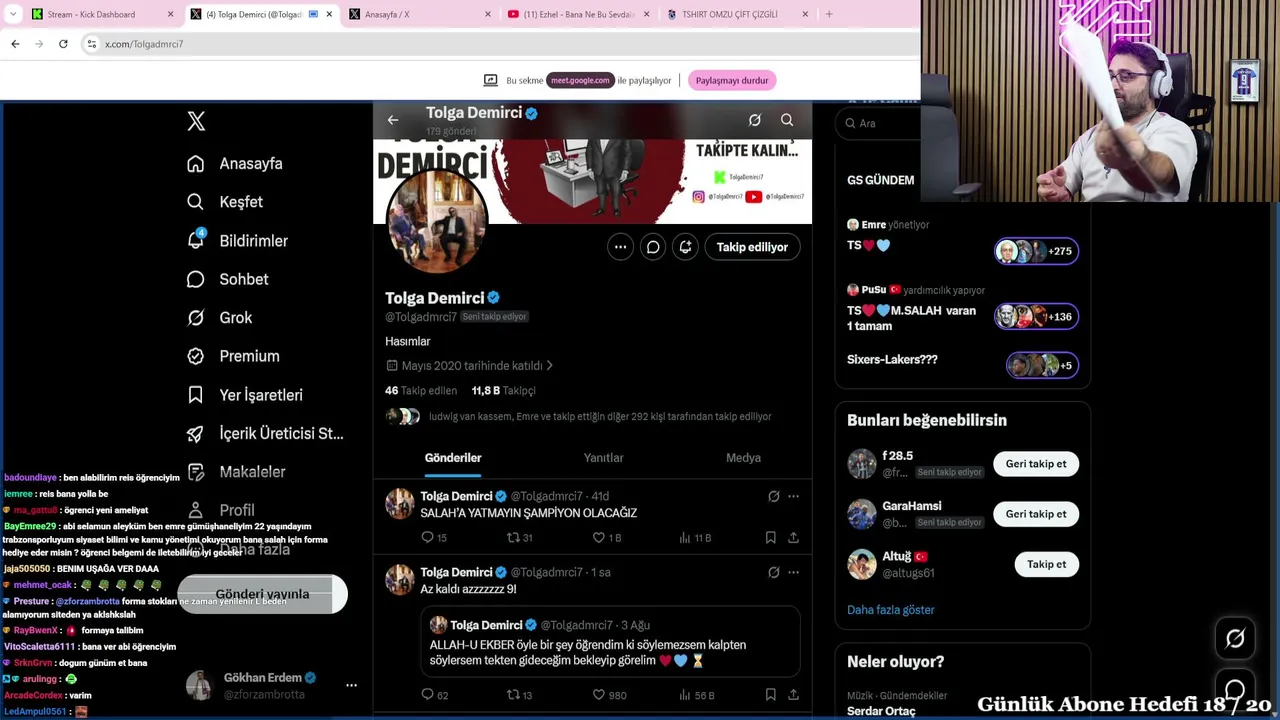
Task: Open Tolga Demirci's profile picture
Action: (x=437, y=221)
